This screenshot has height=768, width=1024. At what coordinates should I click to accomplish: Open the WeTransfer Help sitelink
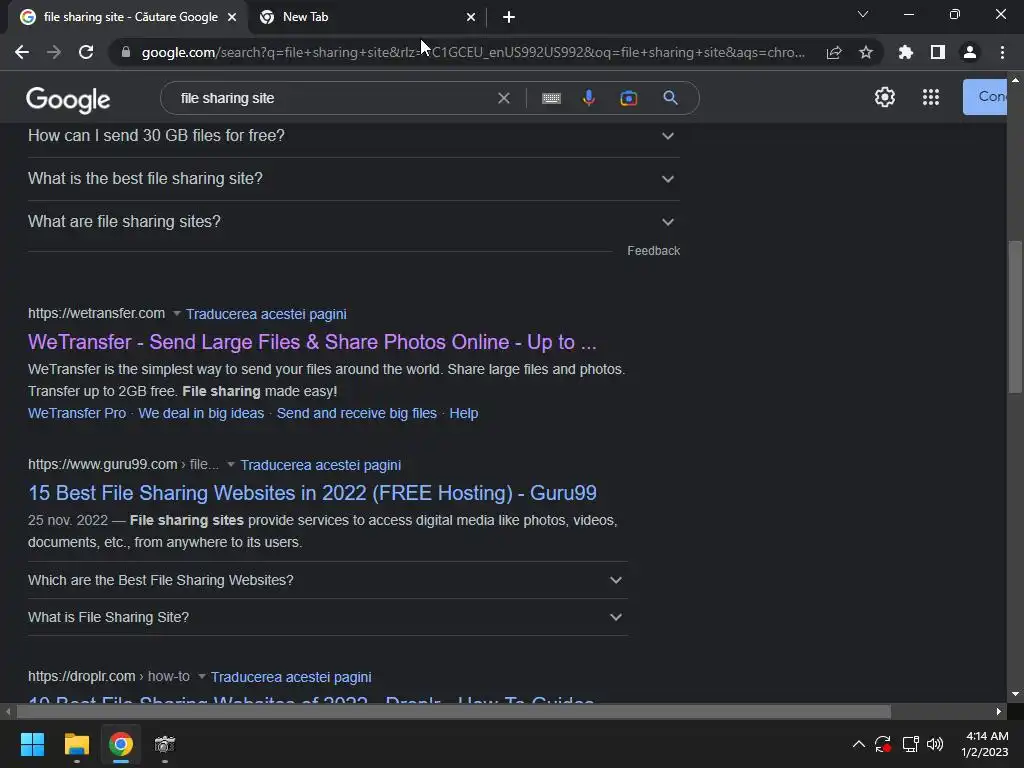coord(464,413)
